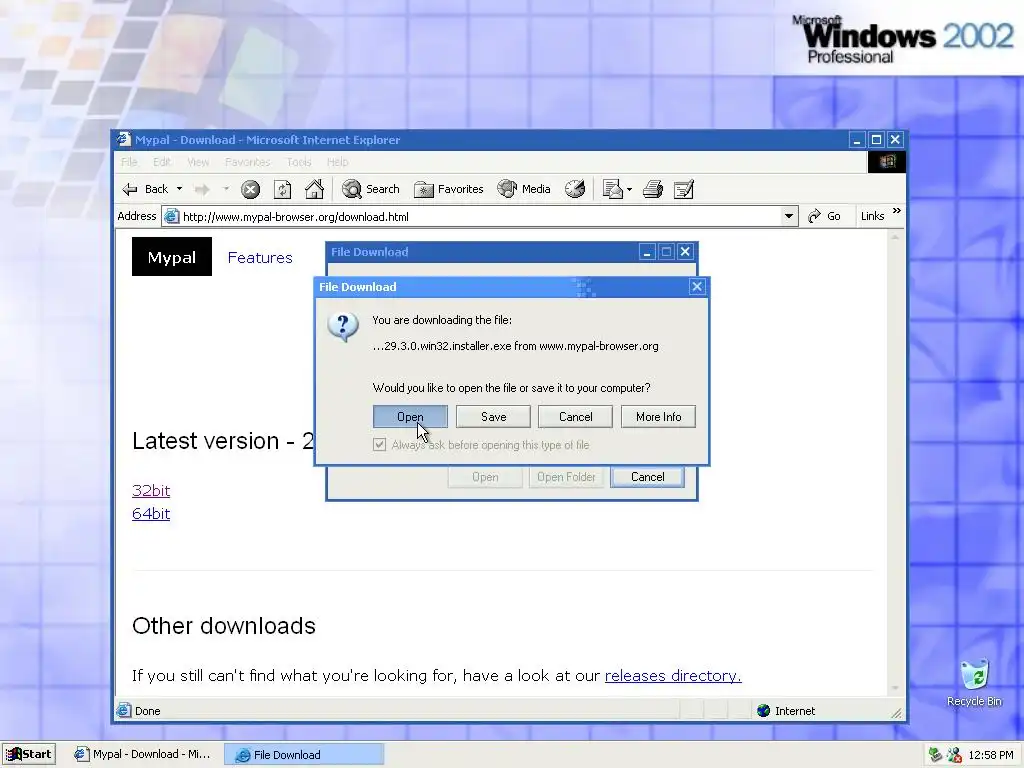Click Cancel in the rear File Download window
This screenshot has height=768, width=1024.
pos(647,477)
